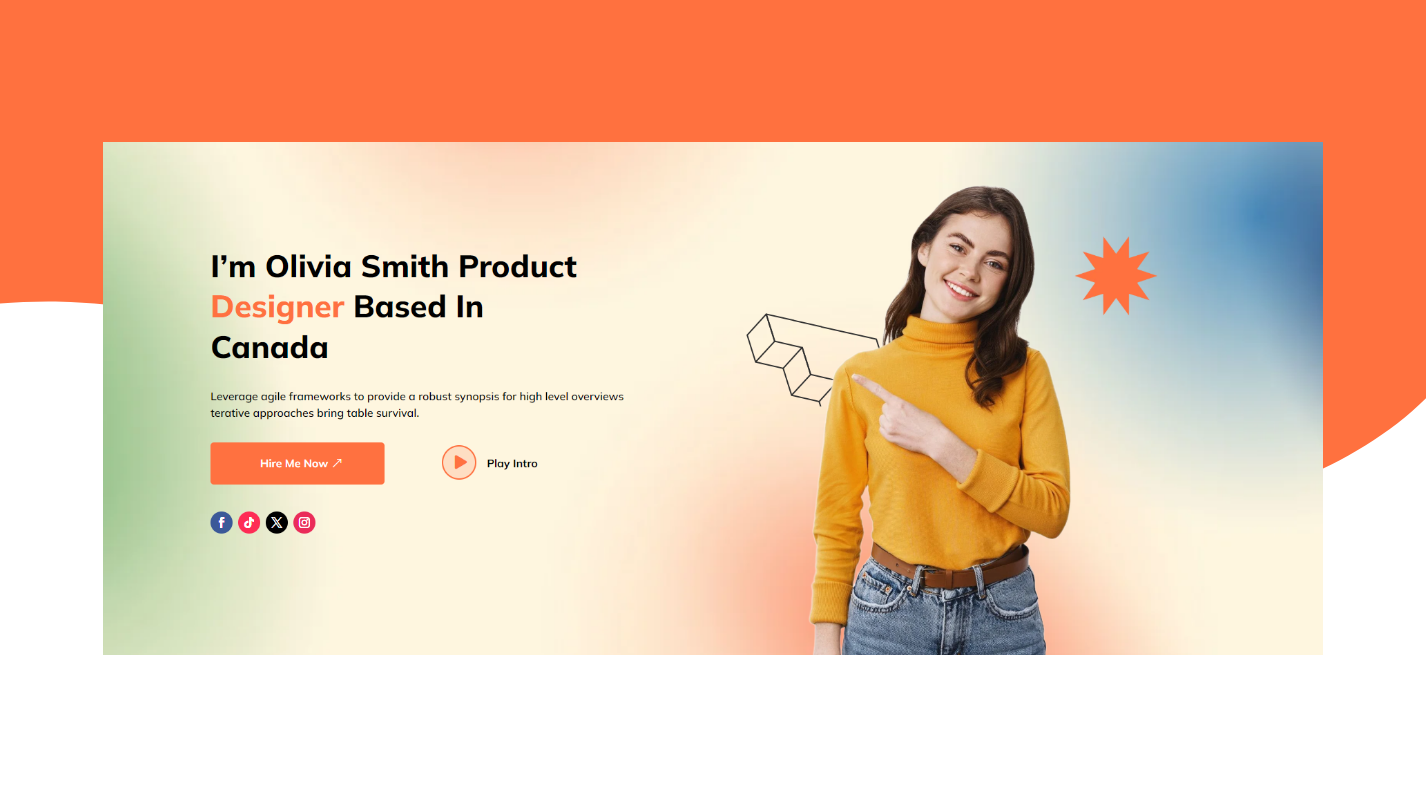This screenshot has height=796, width=1426.
Task: Click the orange circular play icon
Action: (x=459, y=463)
